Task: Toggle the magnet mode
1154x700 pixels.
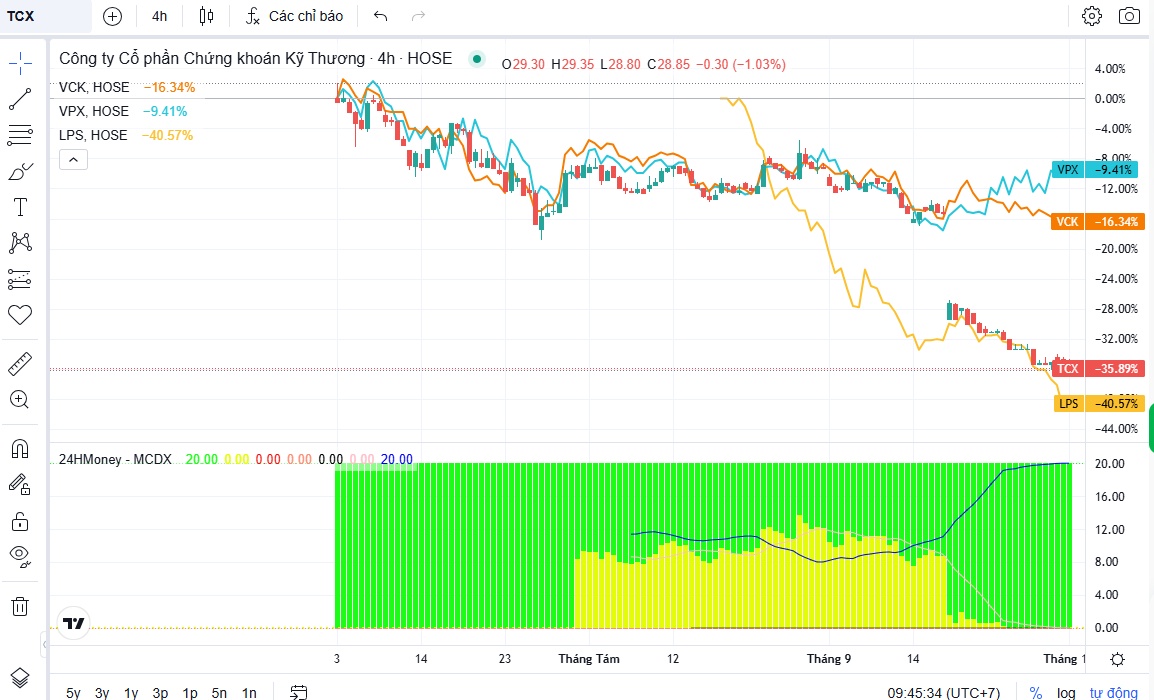Action: tap(20, 448)
